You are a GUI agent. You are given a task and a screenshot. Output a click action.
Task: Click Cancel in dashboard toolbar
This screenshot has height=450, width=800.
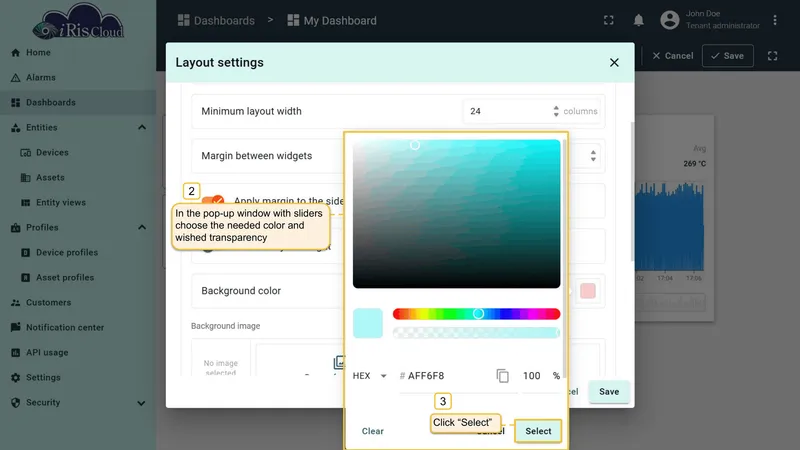click(672, 56)
